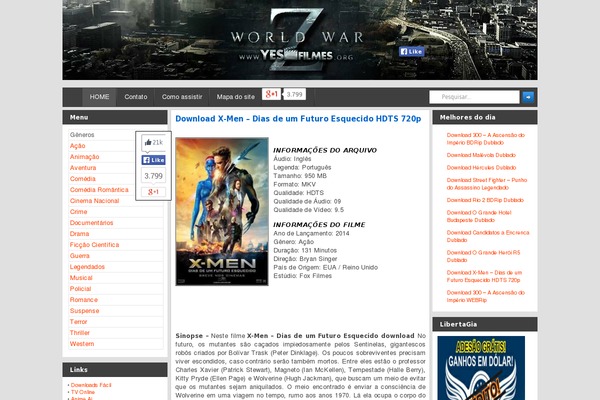Select the Drama genre link

[80, 234]
